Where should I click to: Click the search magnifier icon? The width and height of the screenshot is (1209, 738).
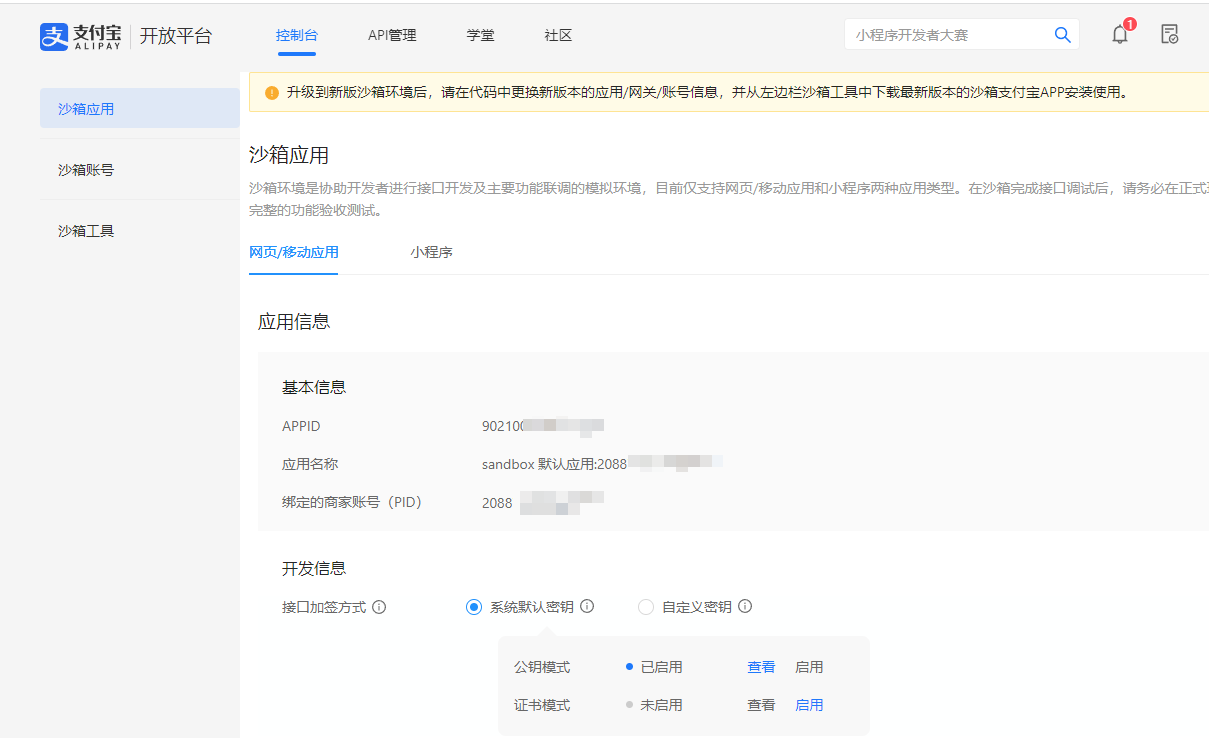point(1062,35)
